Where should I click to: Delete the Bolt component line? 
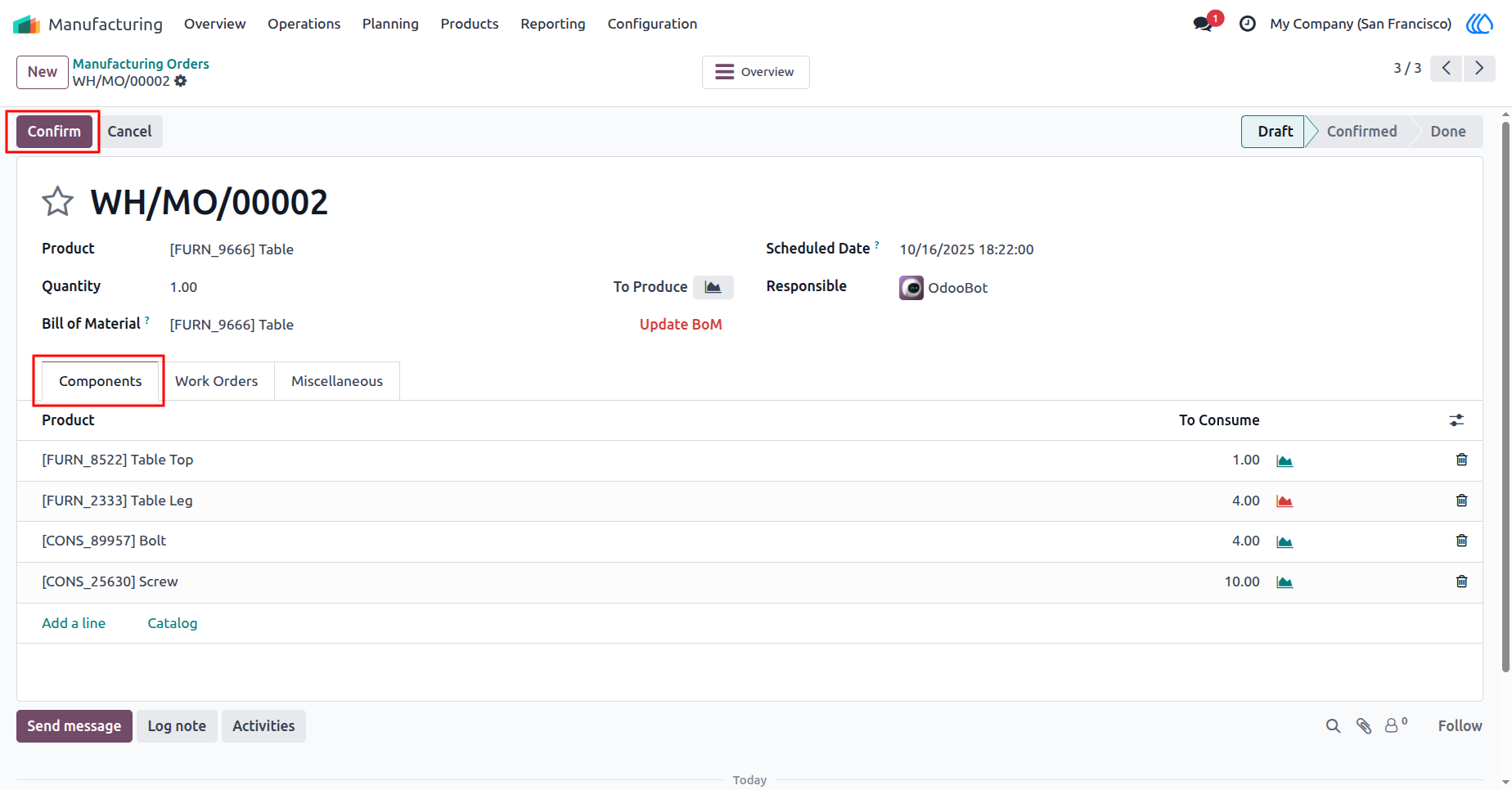coord(1461,541)
